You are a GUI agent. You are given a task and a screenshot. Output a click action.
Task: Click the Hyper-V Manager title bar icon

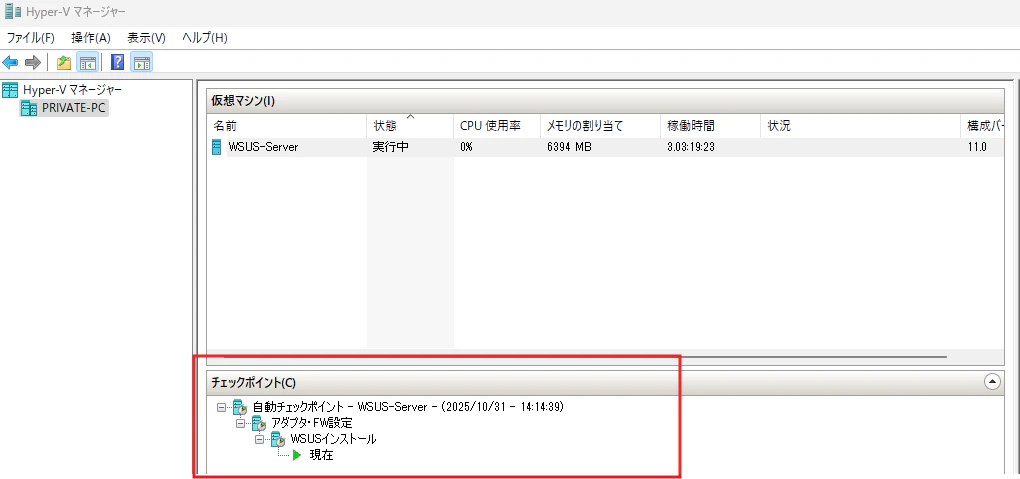(x=12, y=11)
